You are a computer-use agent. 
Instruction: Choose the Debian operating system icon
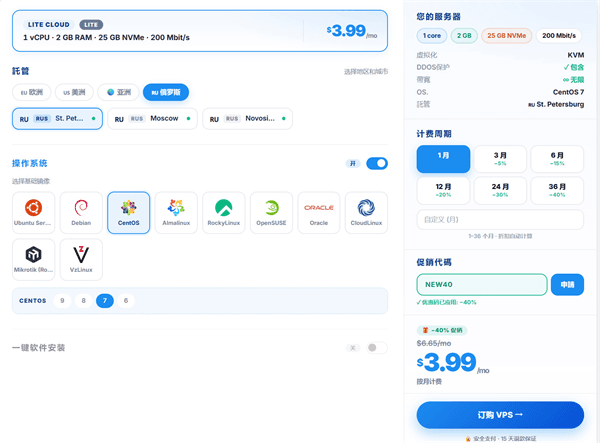coord(81,212)
